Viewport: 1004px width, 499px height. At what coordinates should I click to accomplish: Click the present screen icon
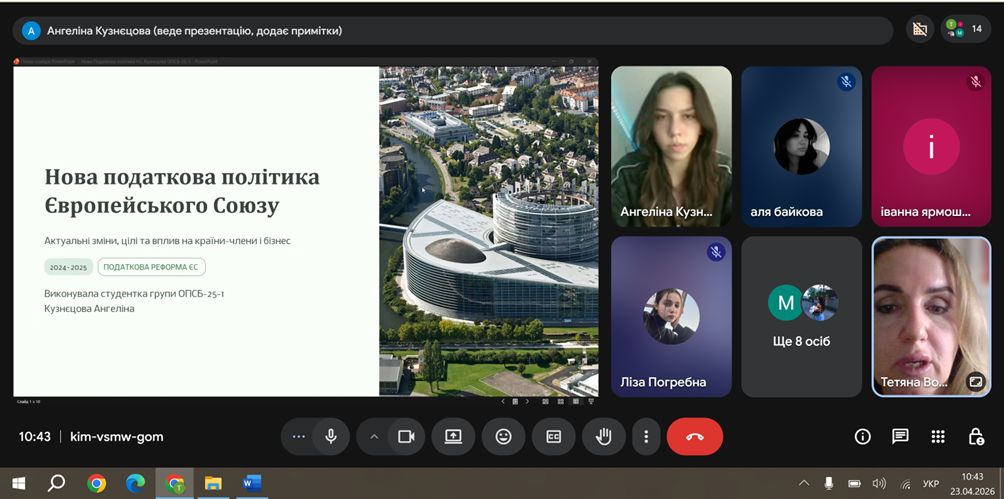(453, 437)
